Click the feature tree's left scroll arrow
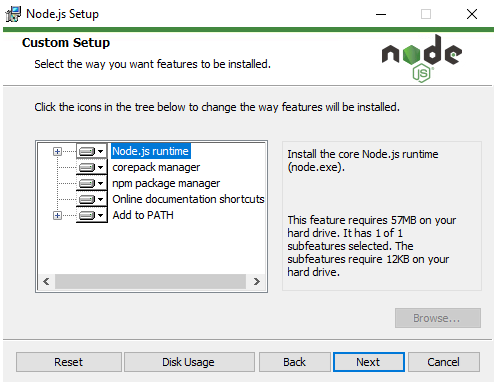Viewport: 496px width, 382px height. [x=46, y=282]
